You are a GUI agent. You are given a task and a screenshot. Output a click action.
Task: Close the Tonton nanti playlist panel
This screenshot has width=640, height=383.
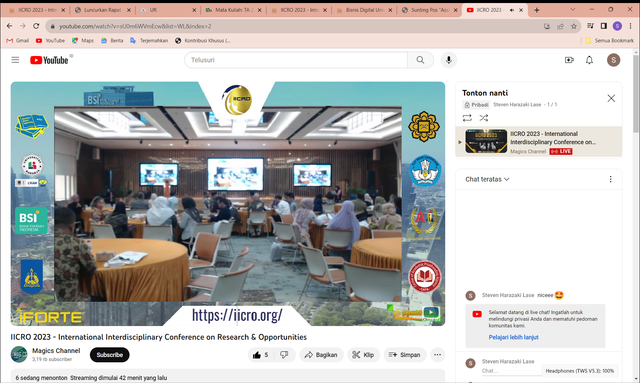(x=611, y=98)
